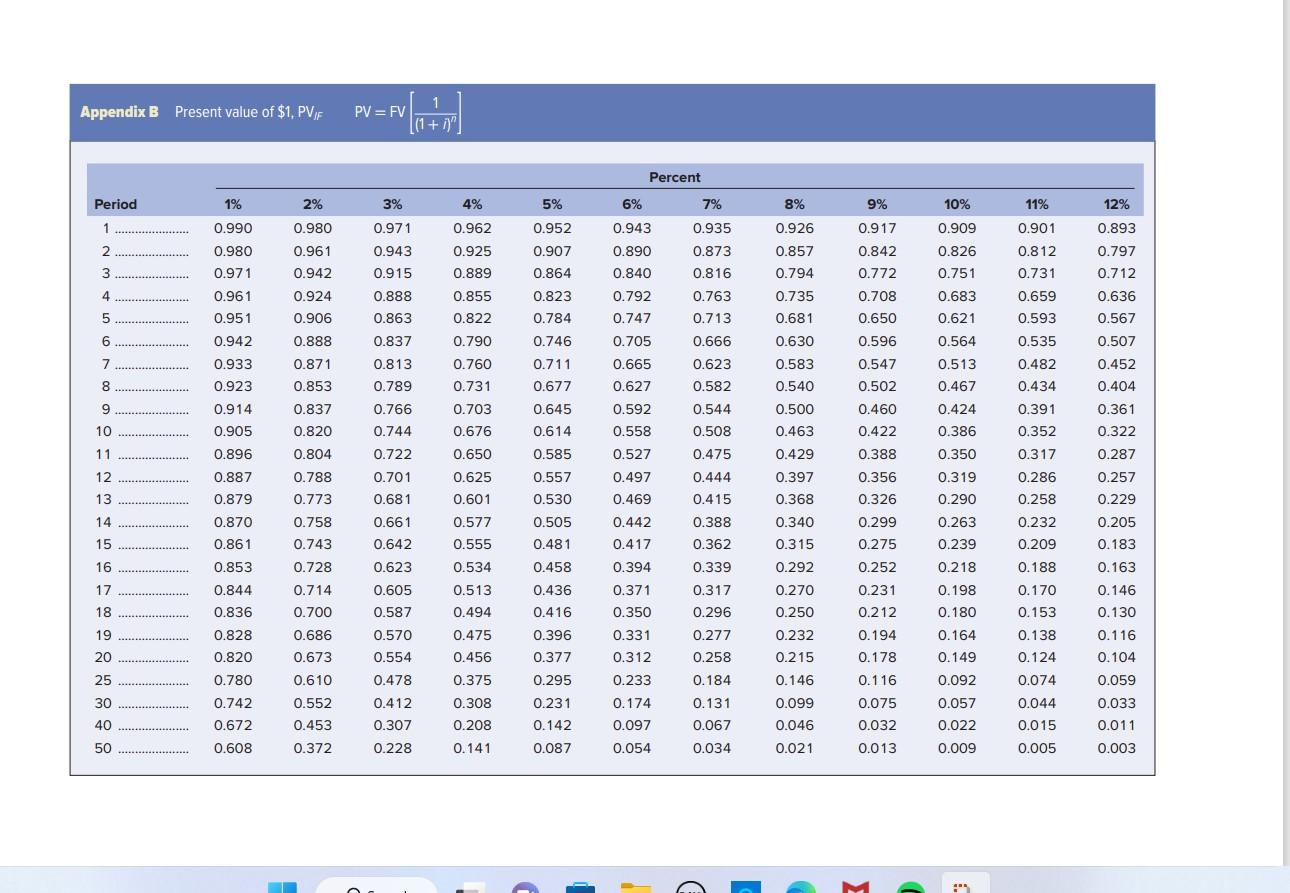This screenshot has width=1290, height=893.
Task: Click period 30 value 0.412 under 3%
Action: point(392,703)
